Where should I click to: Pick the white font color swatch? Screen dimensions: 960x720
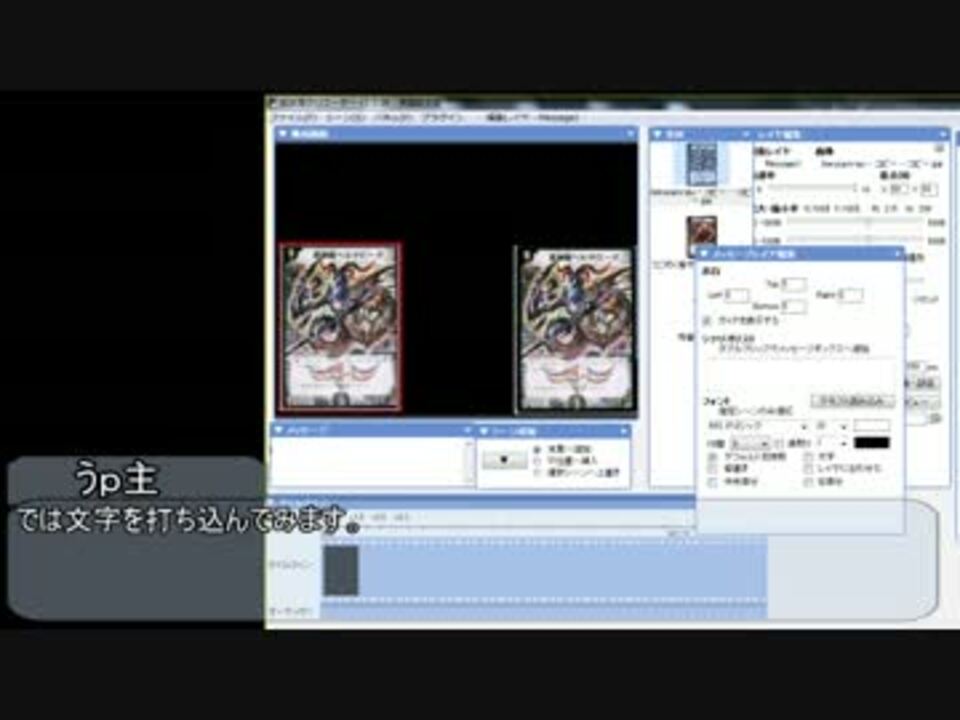coord(871,426)
